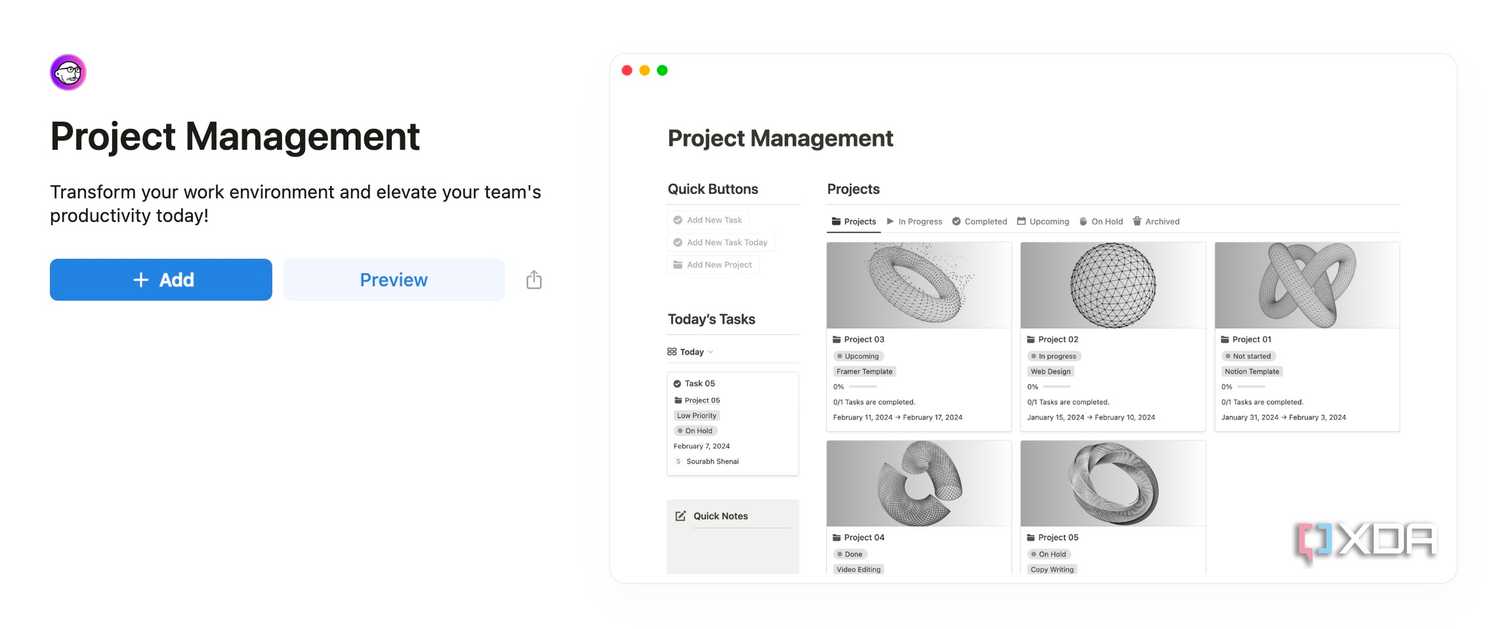The width and height of the screenshot is (1500, 629).
Task: Switch to the Upcoming tab
Action: tap(1043, 222)
